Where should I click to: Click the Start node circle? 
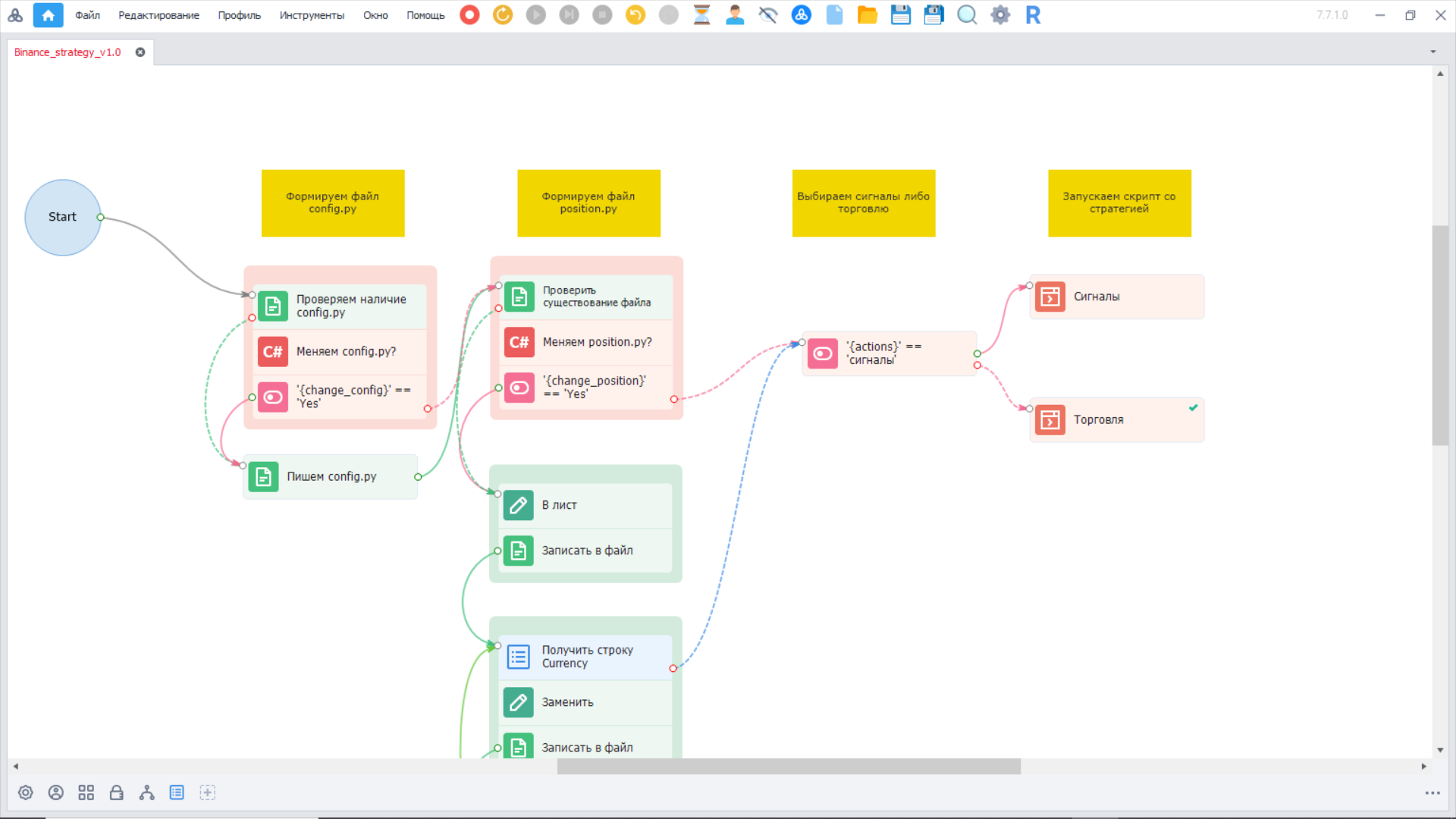[x=62, y=217]
